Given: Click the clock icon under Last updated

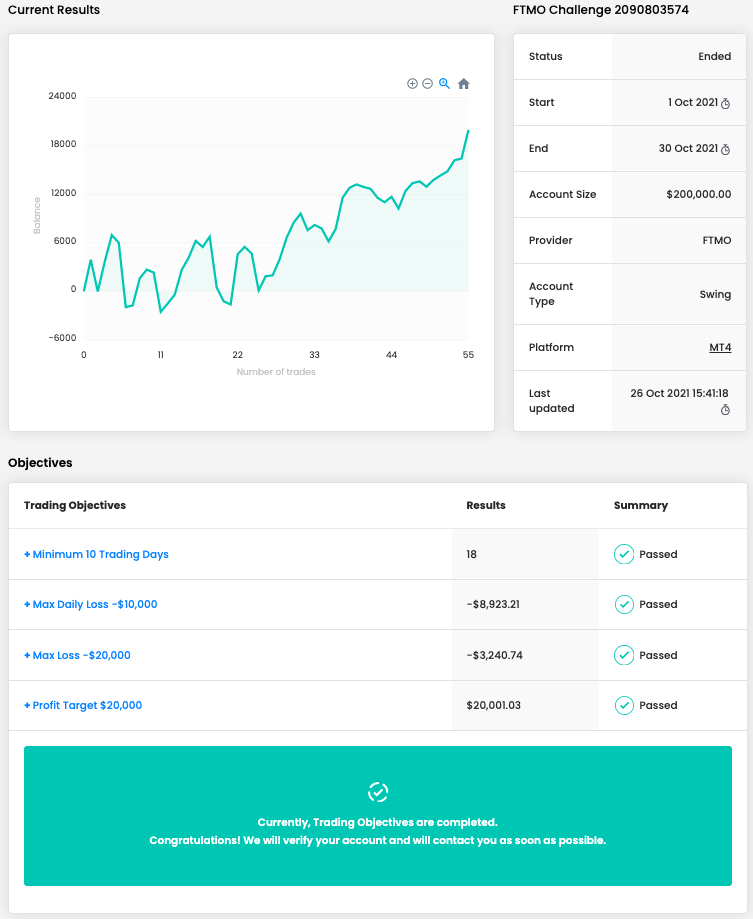Looking at the screenshot, I should (x=725, y=410).
